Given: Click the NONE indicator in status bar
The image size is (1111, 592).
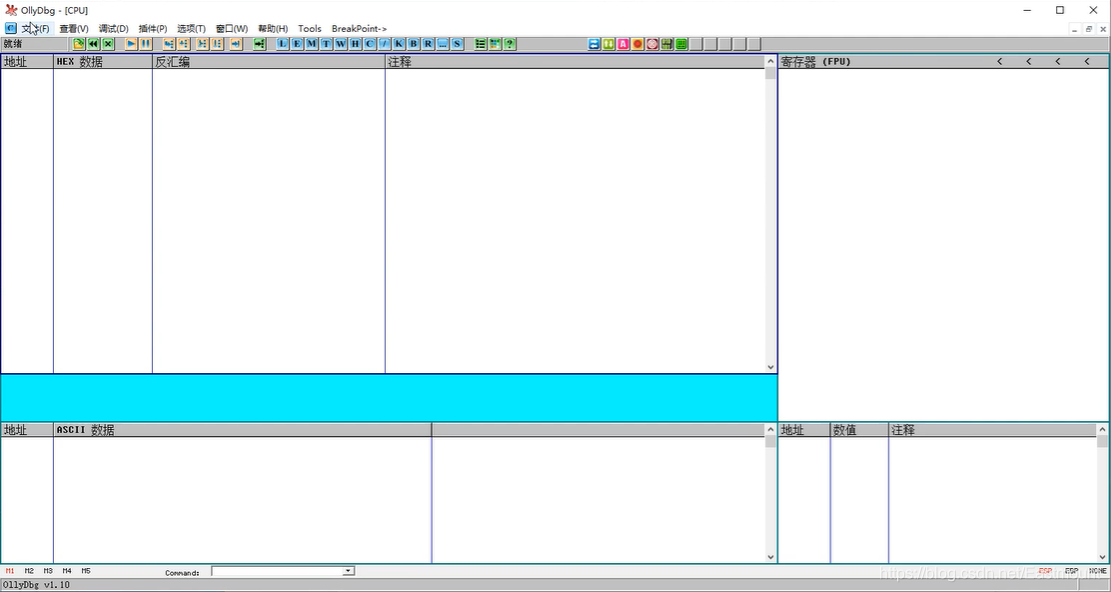Looking at the screenshot, I should (x=1098, y=571).
